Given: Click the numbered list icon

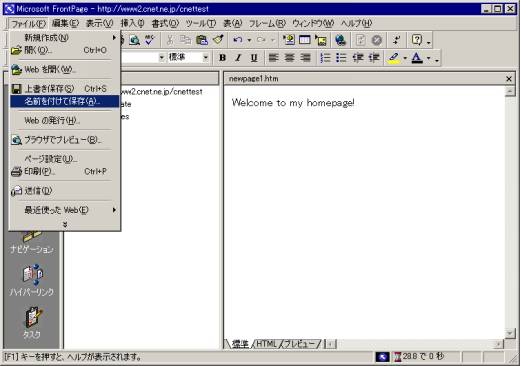Looking at the screenshot, I should click(x=325, y=58).
